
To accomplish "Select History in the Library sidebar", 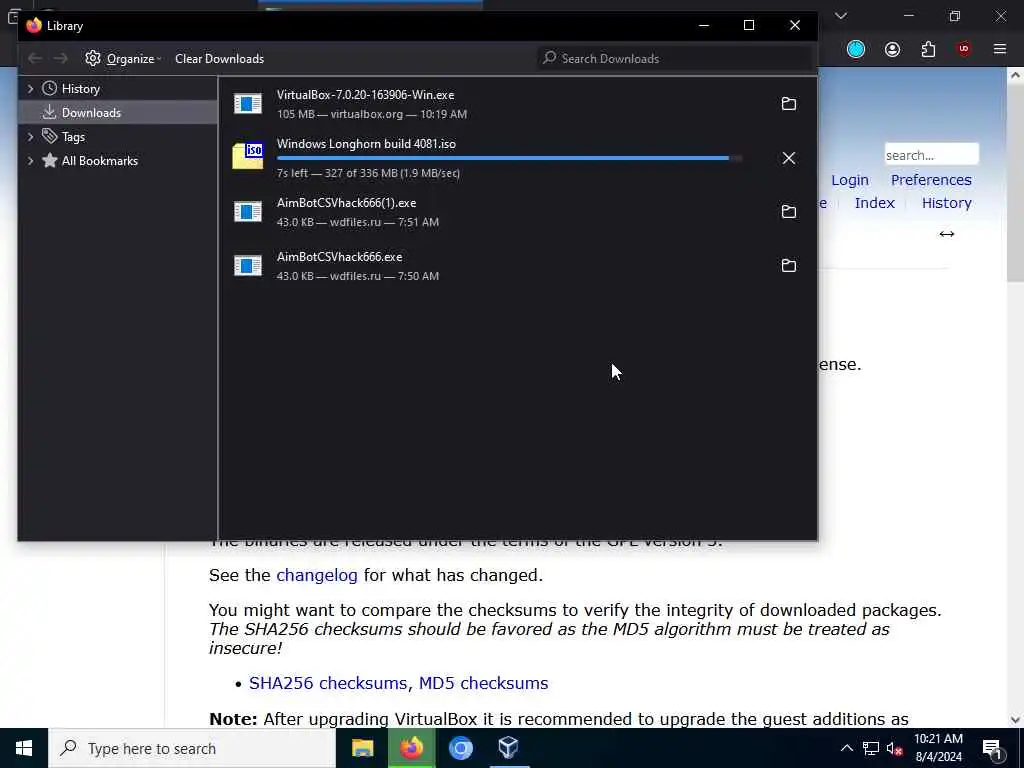I will (x=80, y=89).
